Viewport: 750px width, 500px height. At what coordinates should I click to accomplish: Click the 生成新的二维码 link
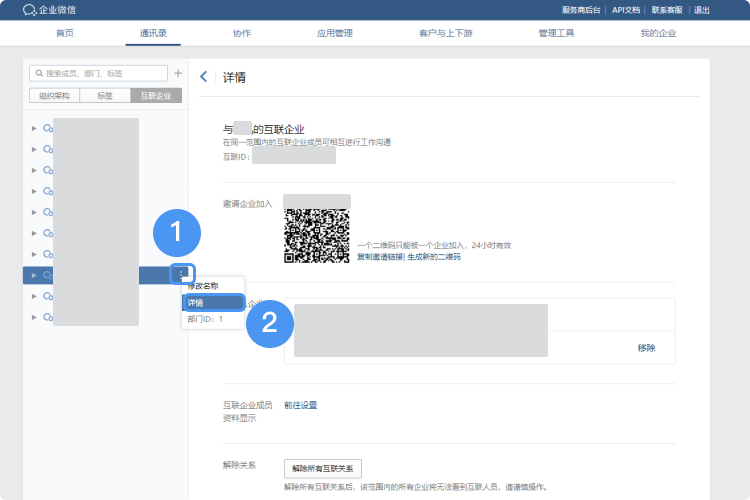(434, 257)
